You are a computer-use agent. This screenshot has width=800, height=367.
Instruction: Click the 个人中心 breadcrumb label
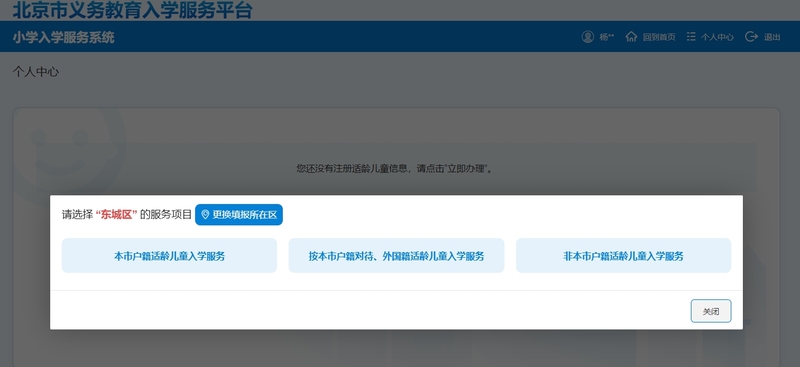tap(36, 72)
